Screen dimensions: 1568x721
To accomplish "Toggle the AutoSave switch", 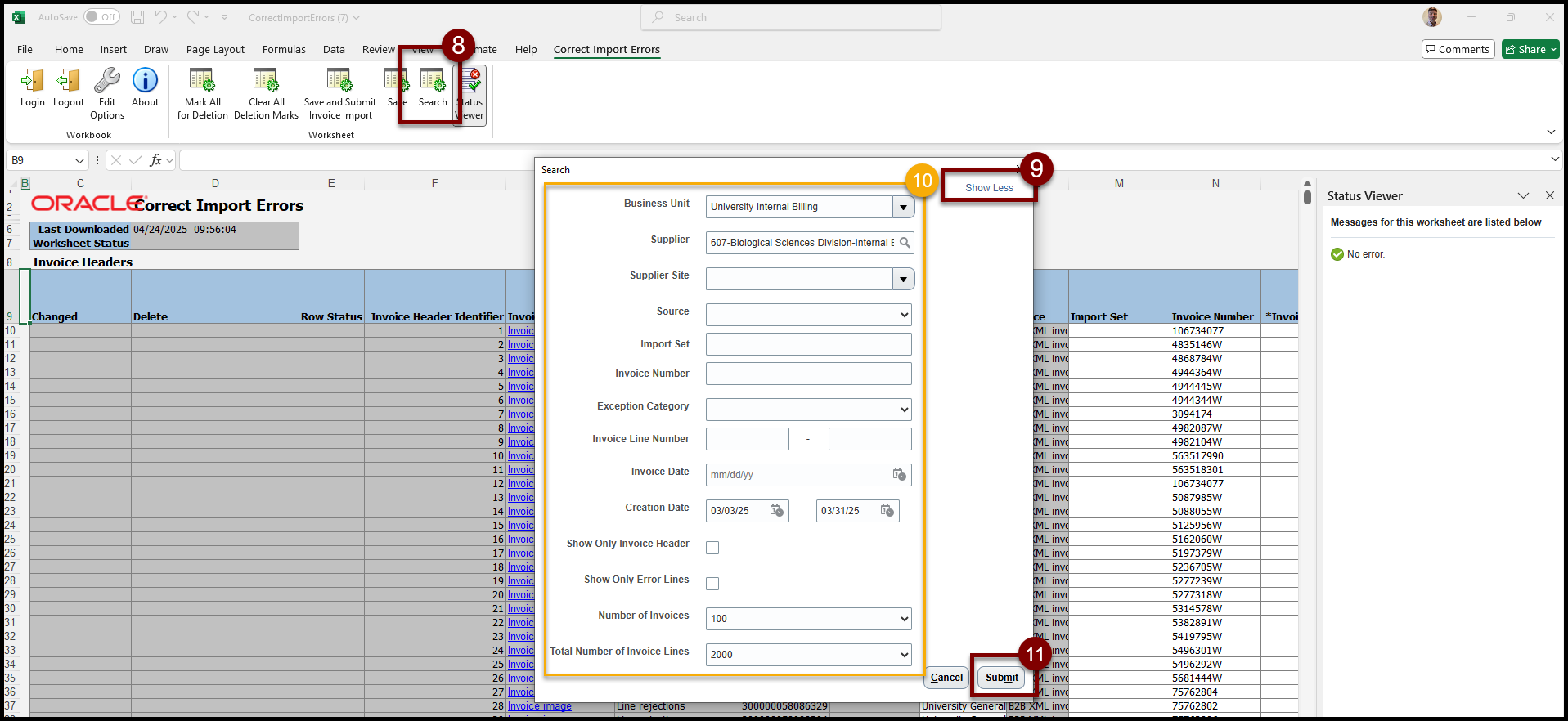I will pos(101,17).
